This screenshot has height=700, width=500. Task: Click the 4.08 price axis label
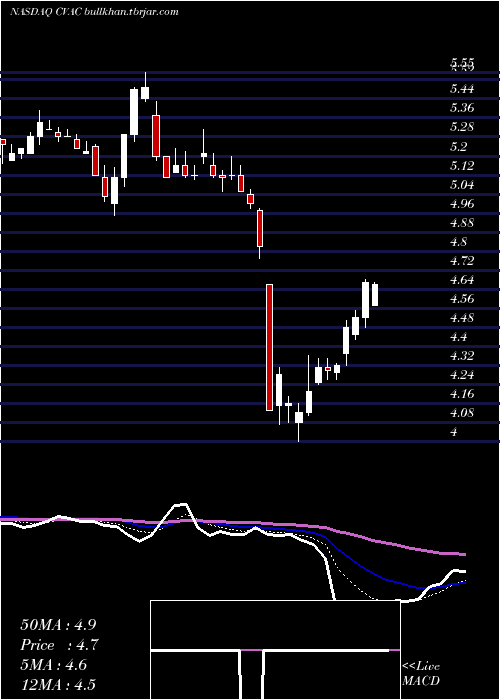tap(462, 413)
